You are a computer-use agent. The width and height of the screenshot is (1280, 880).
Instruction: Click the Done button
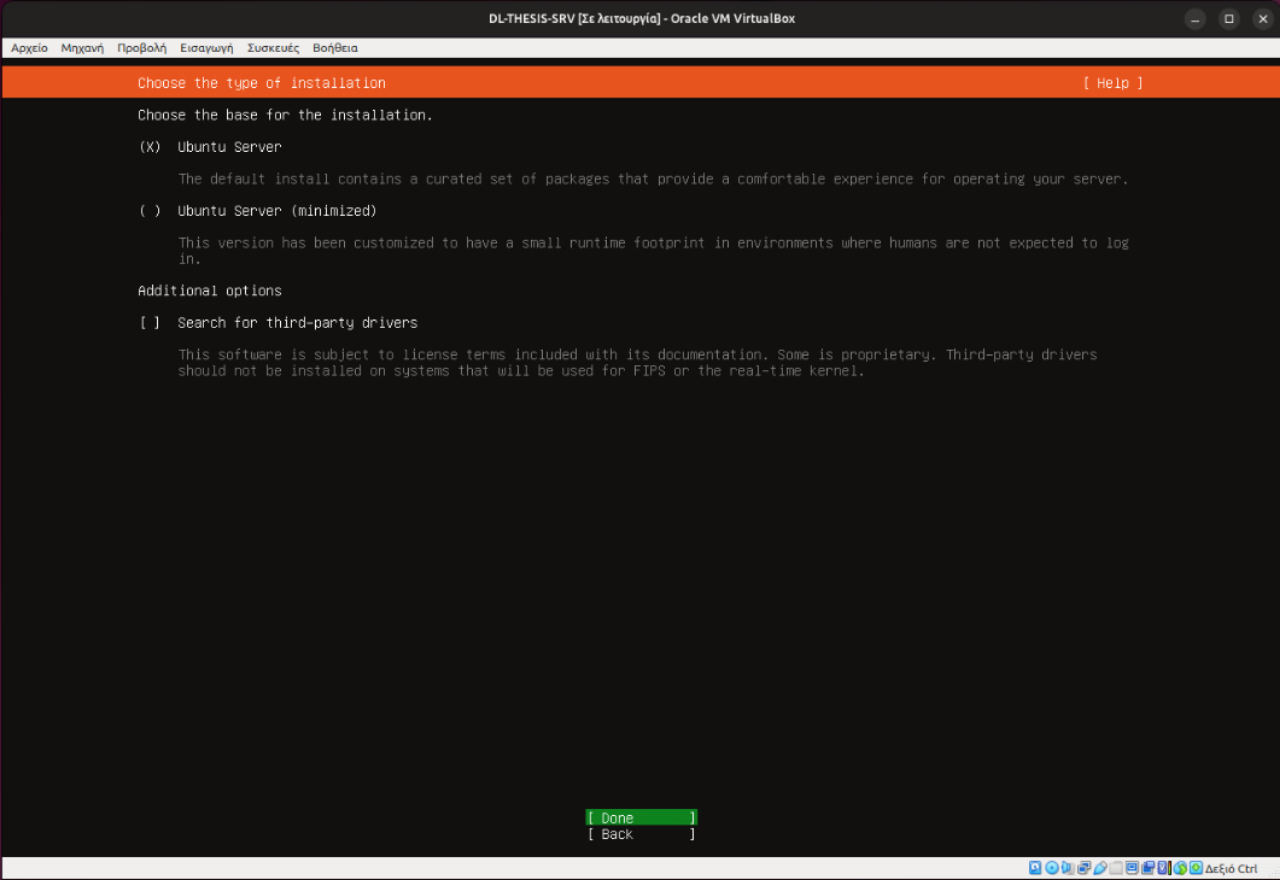click(x=641, y=818)
